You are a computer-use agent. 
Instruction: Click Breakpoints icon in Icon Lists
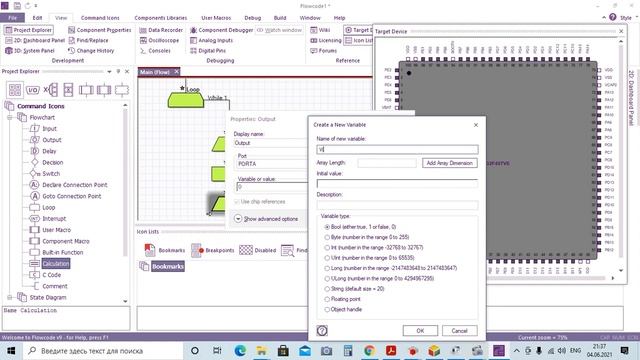(213, 250)
